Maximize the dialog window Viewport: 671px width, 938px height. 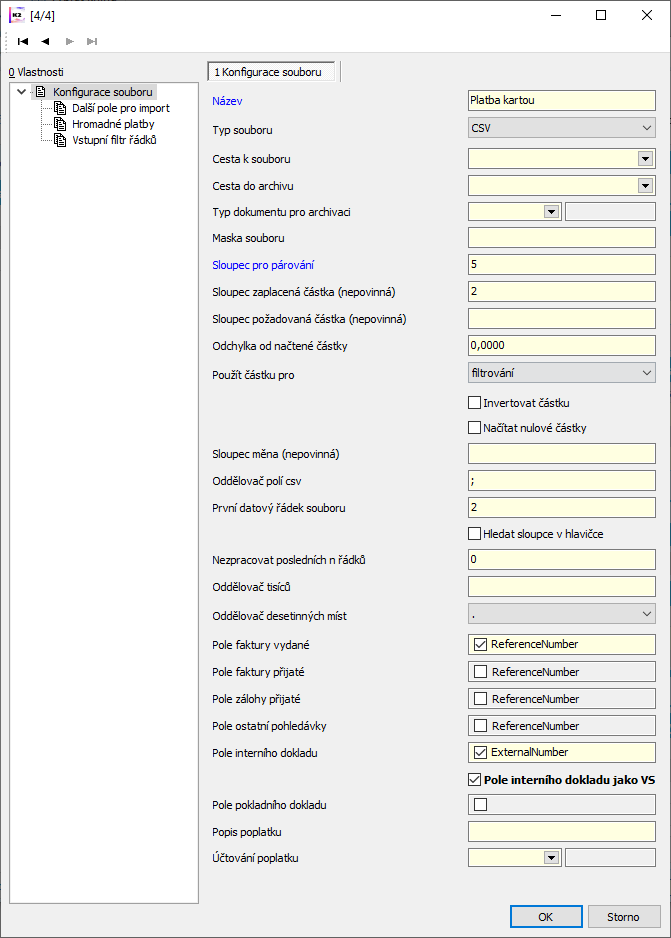point(601,15)
